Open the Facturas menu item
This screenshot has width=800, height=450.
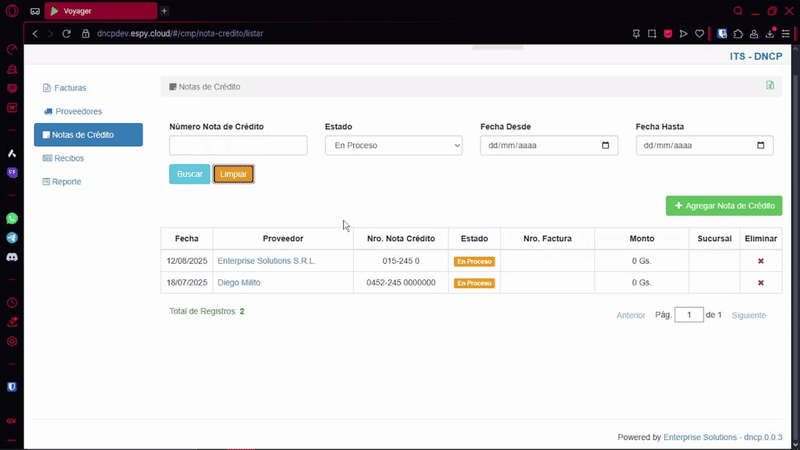click(69, 88)
